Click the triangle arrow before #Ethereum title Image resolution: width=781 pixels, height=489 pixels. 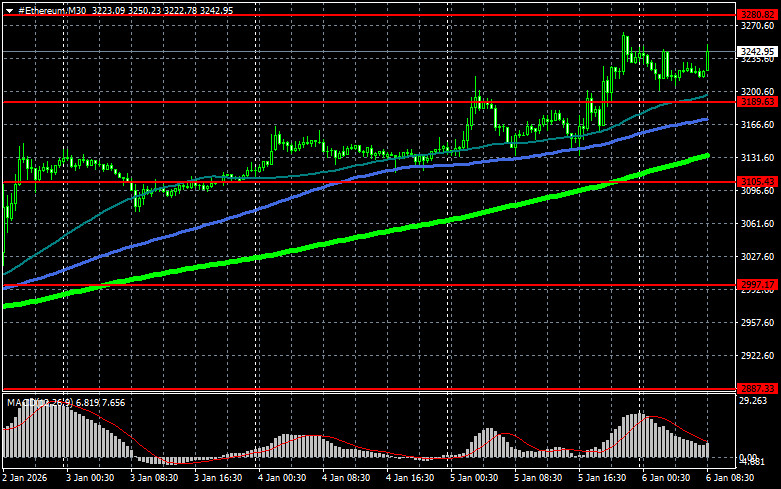point(9,8)
